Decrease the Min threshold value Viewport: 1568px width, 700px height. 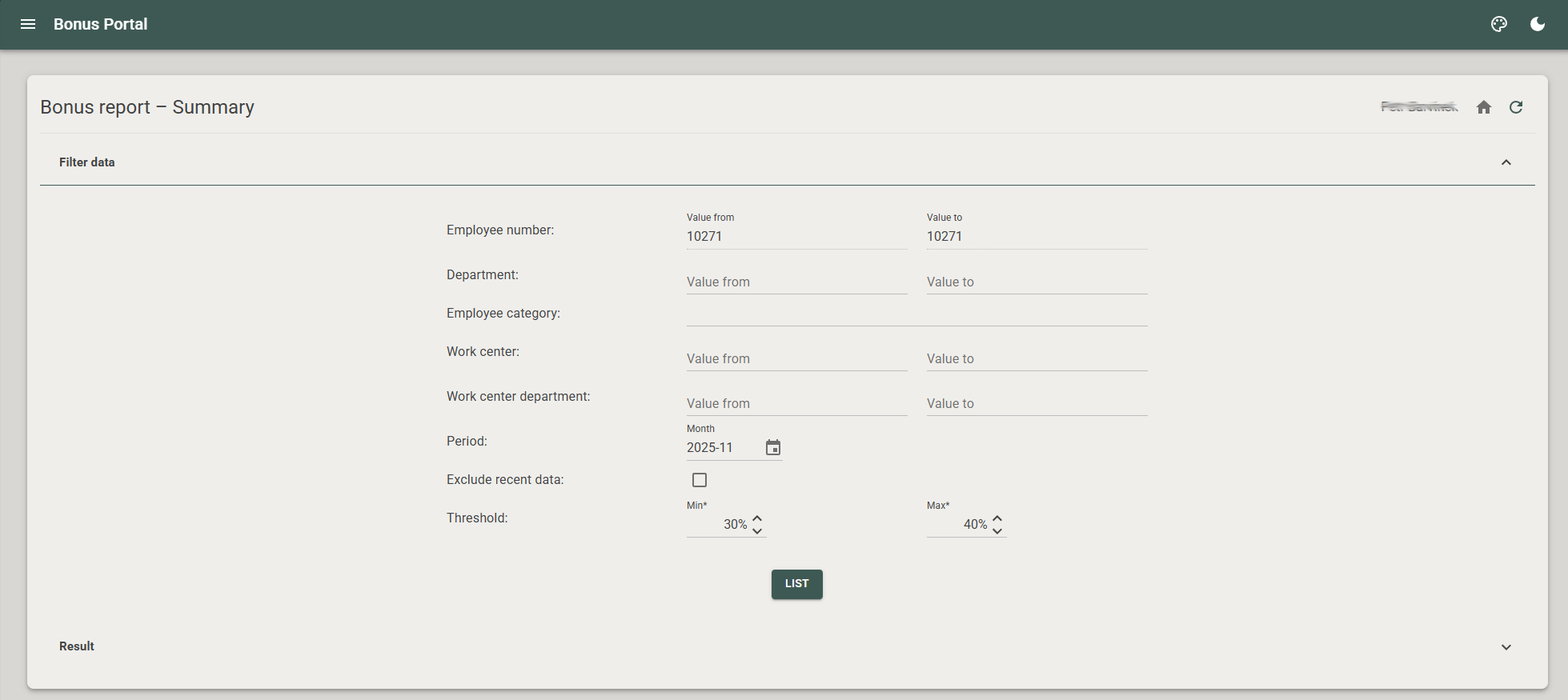pos(757,531)
